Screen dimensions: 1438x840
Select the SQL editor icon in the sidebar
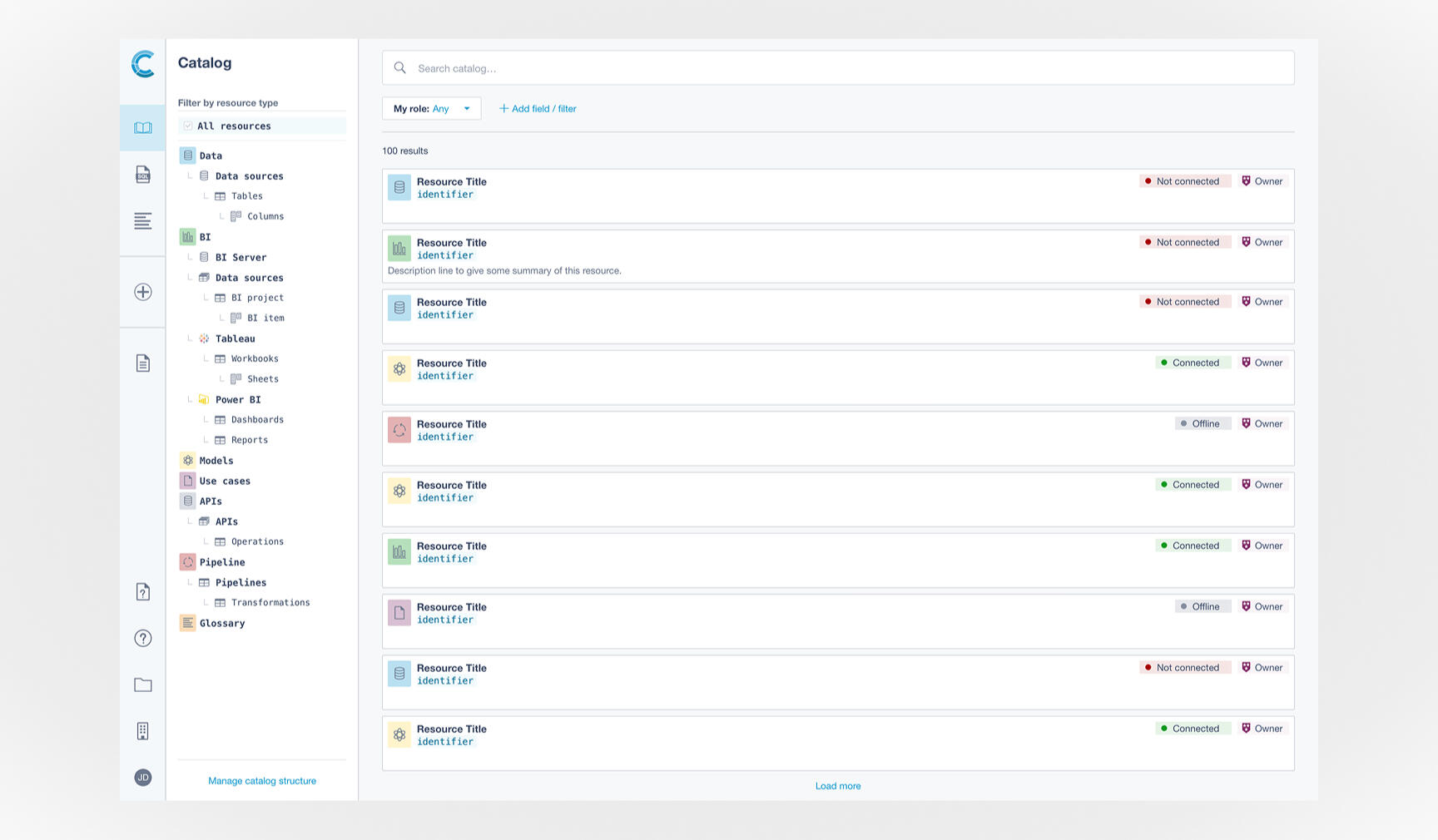[x=142, y=175]
